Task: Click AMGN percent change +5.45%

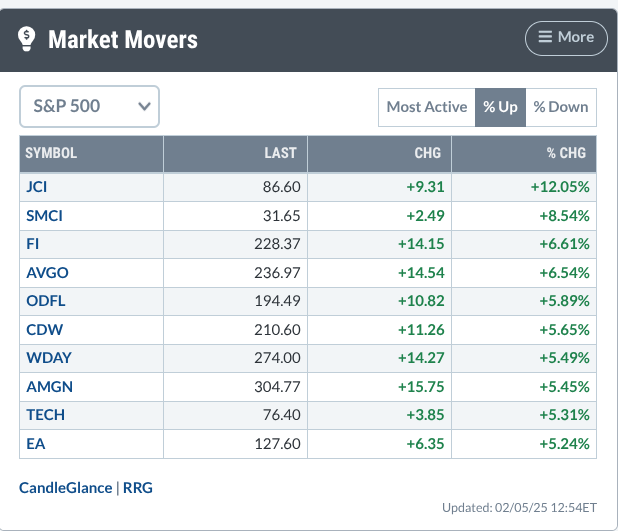Action: (564, 387)
